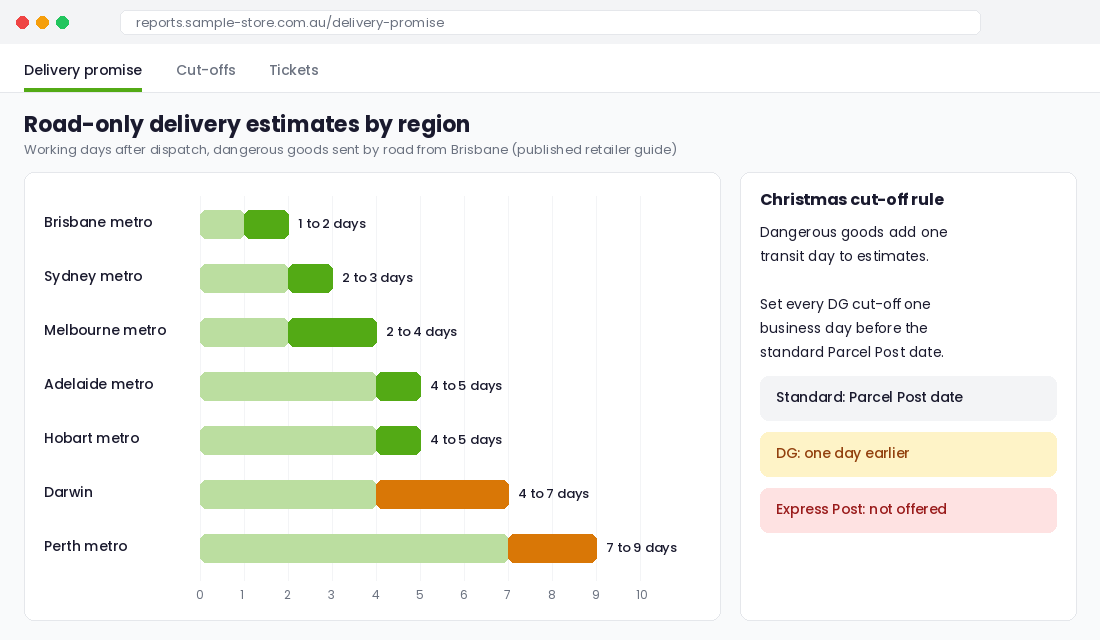Click the light green Darwin bar segment
This screenshot has width=1100, height=640.
coord(288,495)
